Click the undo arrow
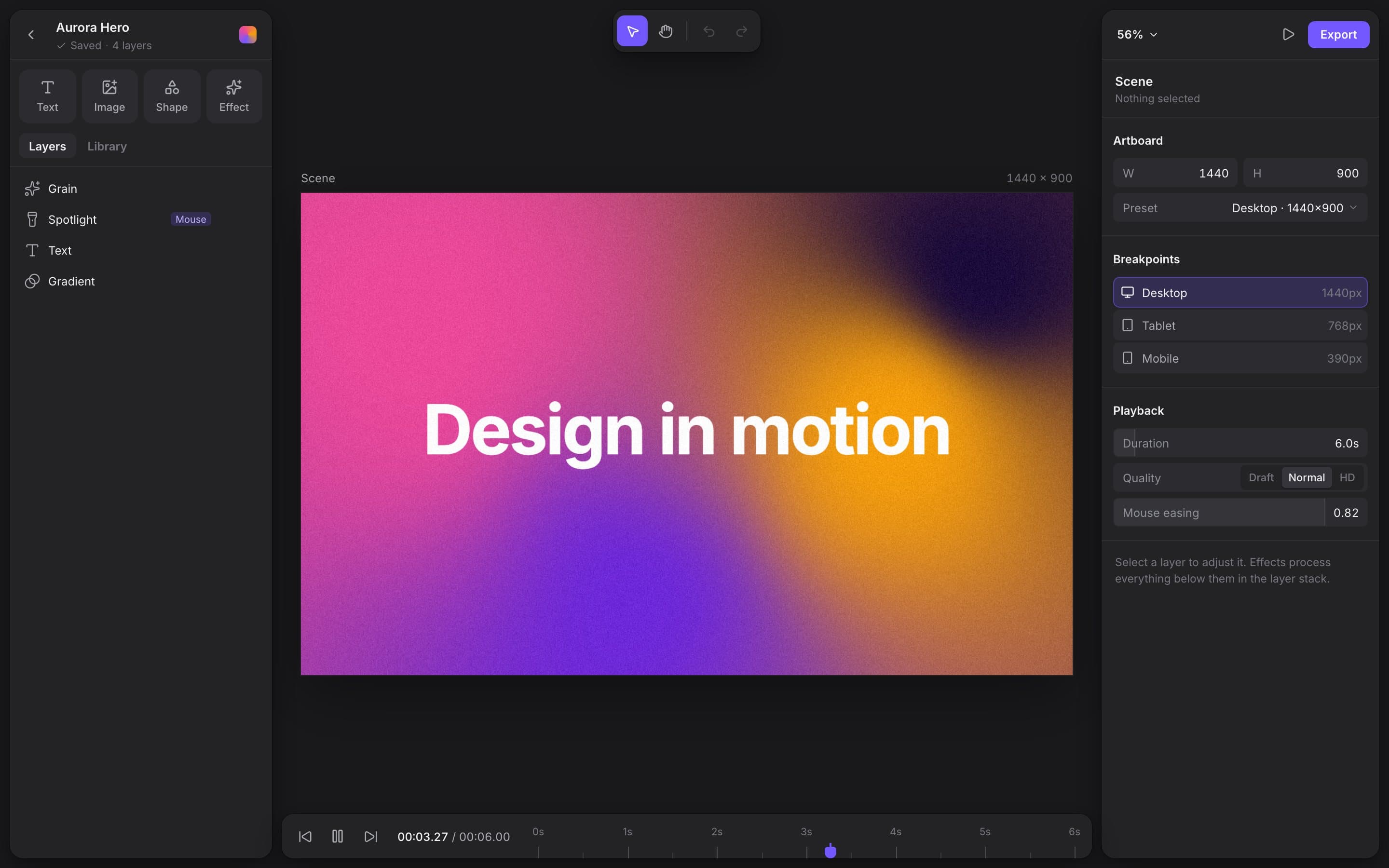Viewport: 1389px width, 868px height. [x=709, y=31]
